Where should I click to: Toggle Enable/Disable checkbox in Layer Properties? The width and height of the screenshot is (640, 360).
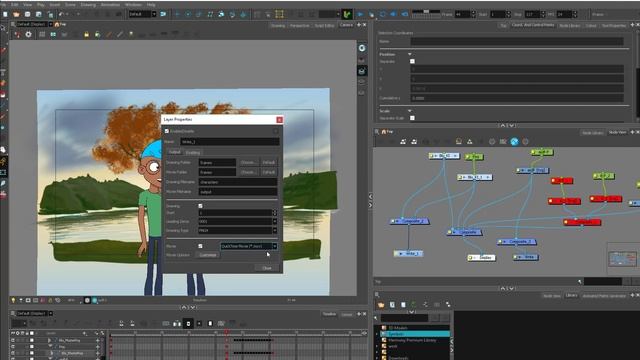pyautogui.click(x=167, y=131)
